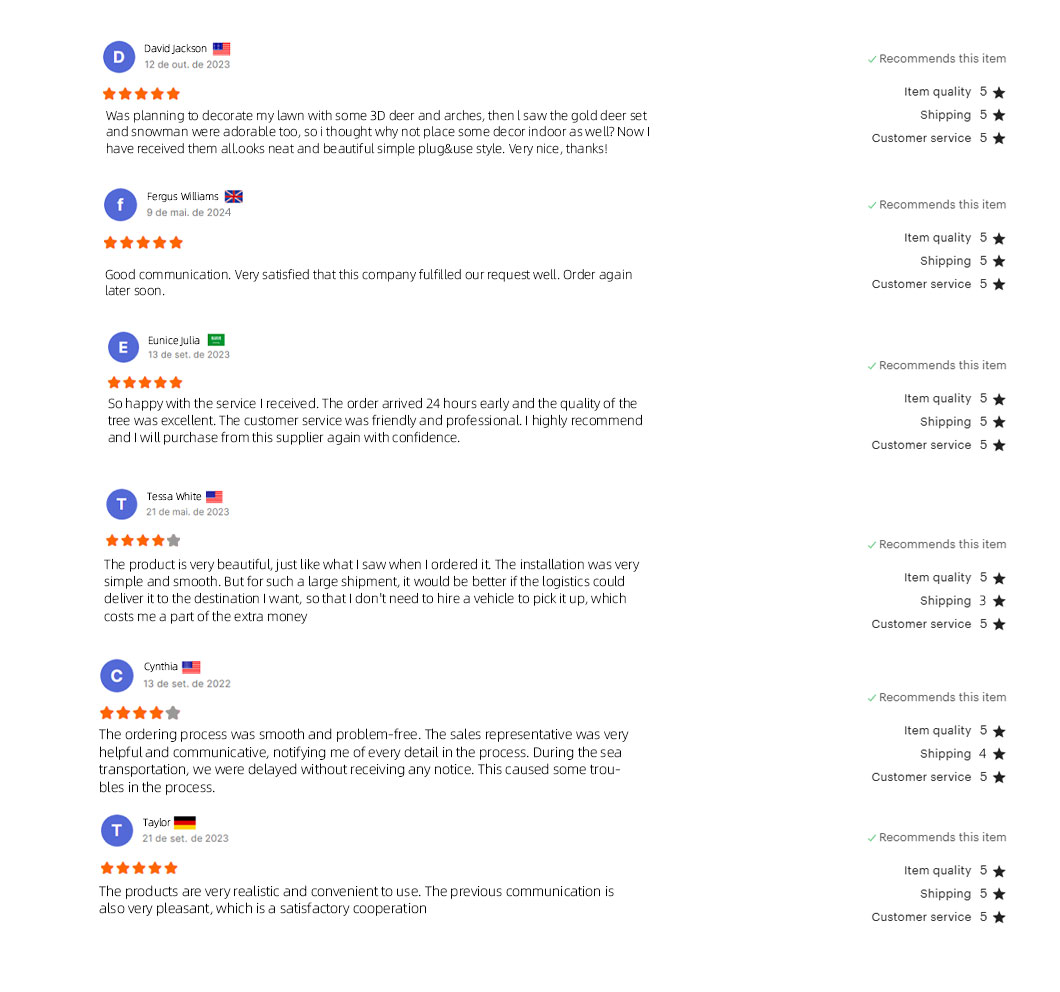Open reviewer name Tessa White

[174, 496]
